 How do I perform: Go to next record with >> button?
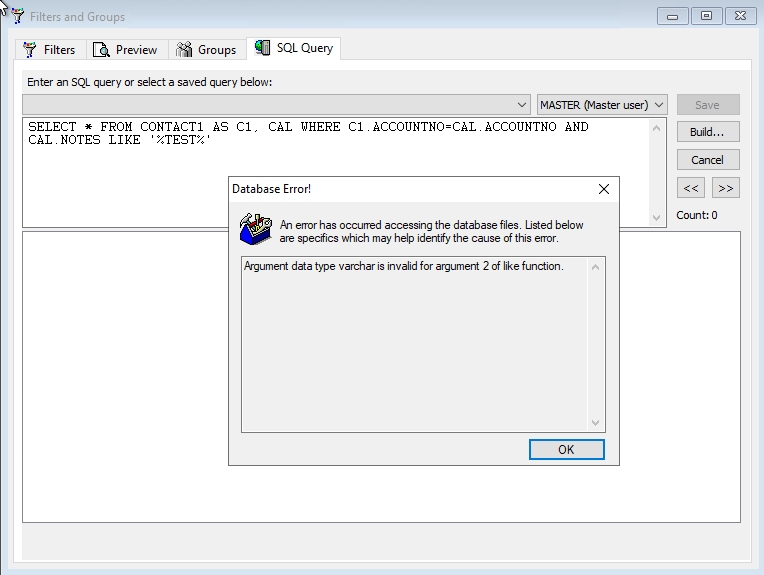(725, 188)
